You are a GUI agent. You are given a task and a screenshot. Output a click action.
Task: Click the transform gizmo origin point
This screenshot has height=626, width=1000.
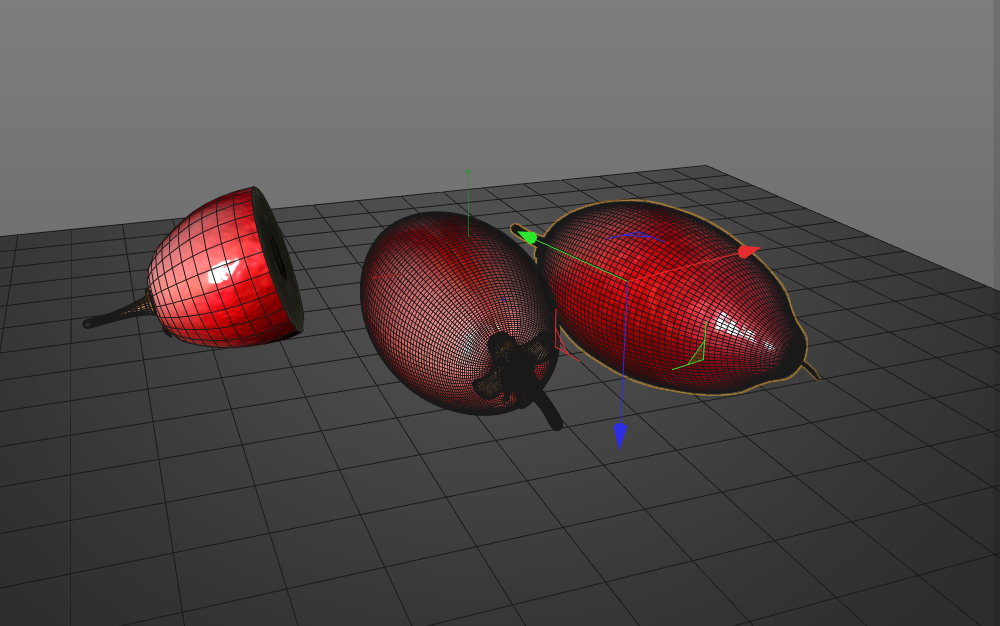628,280
